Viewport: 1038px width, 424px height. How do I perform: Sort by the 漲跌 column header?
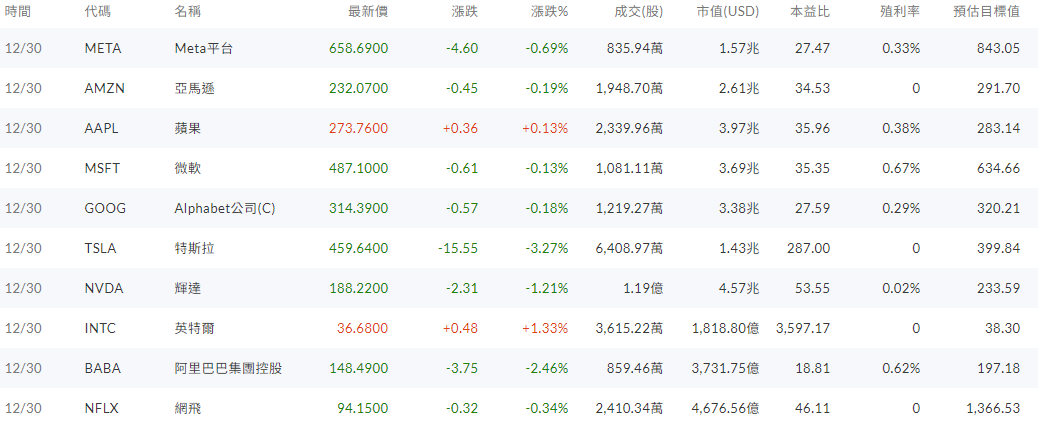pos(465,12)
